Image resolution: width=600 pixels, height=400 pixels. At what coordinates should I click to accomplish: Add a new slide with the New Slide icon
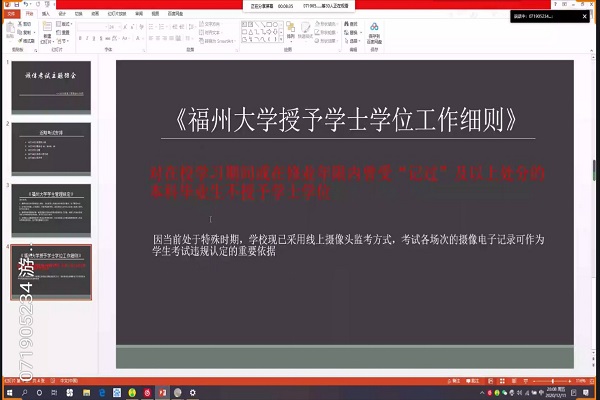(x=47, y=27)
